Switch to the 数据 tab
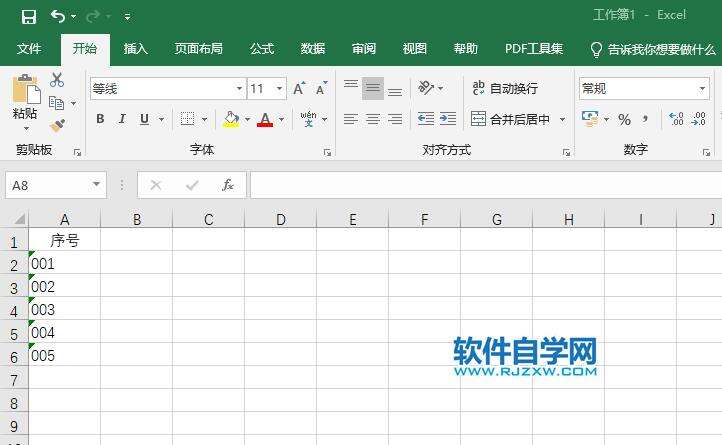This screenshot has width=722, height=445. click(x=313, y=48)
